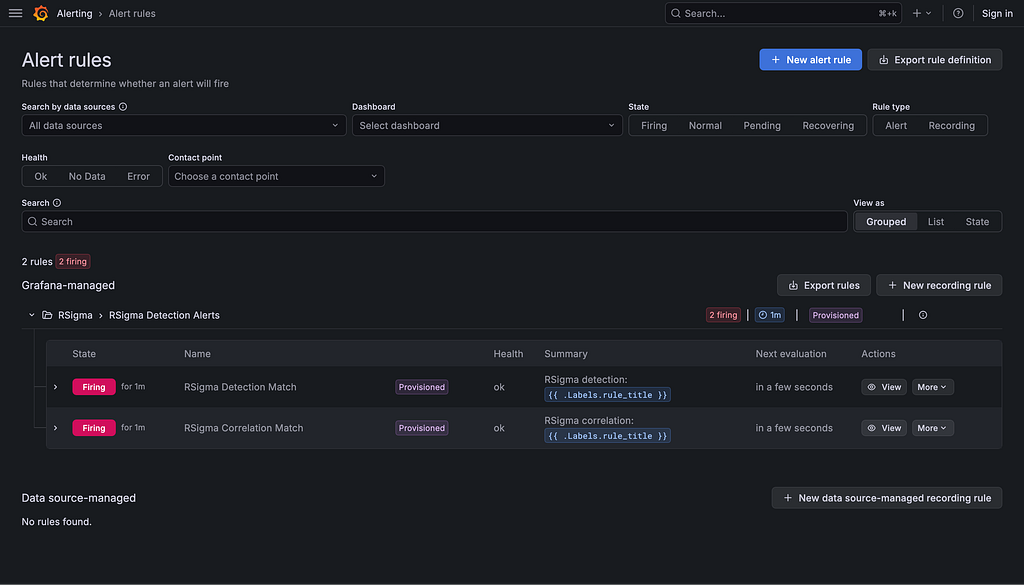Click the info icon at end of RSigma group row
This screenshot has height=585, width=1024.
tap(923, 315)
